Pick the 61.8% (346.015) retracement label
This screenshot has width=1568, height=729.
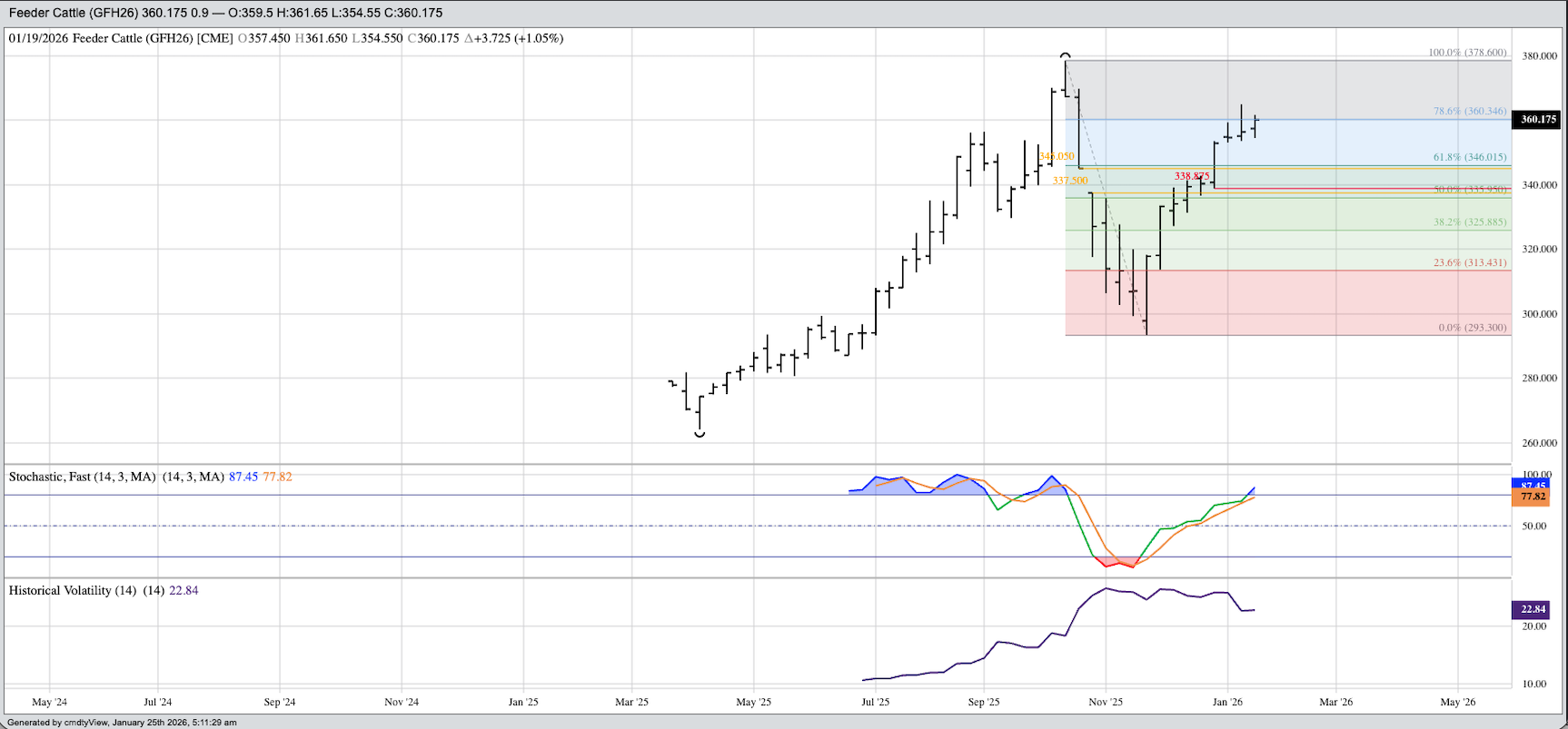(1469, 157)
